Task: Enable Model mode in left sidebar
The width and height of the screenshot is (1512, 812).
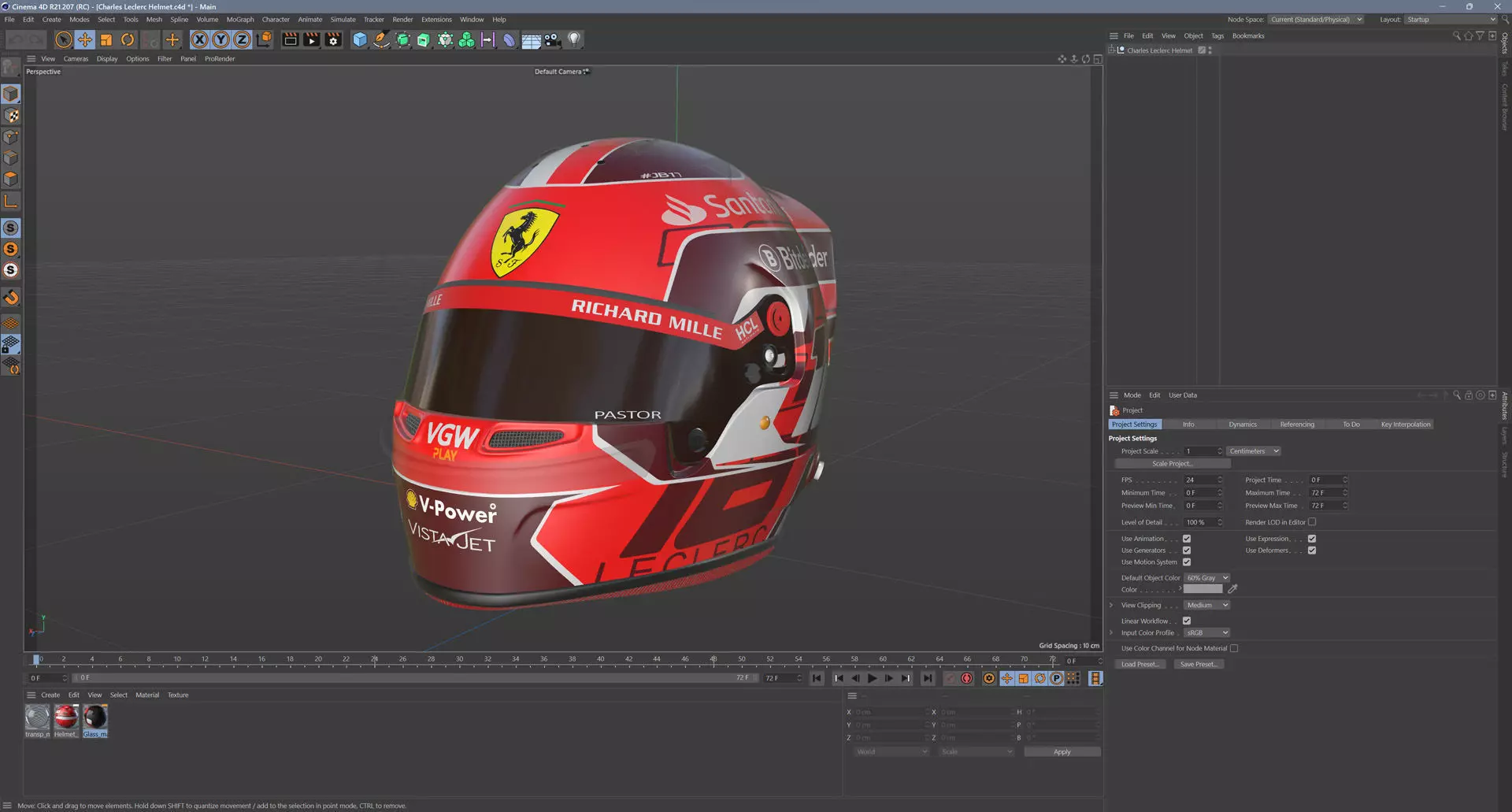Action: 11,94
